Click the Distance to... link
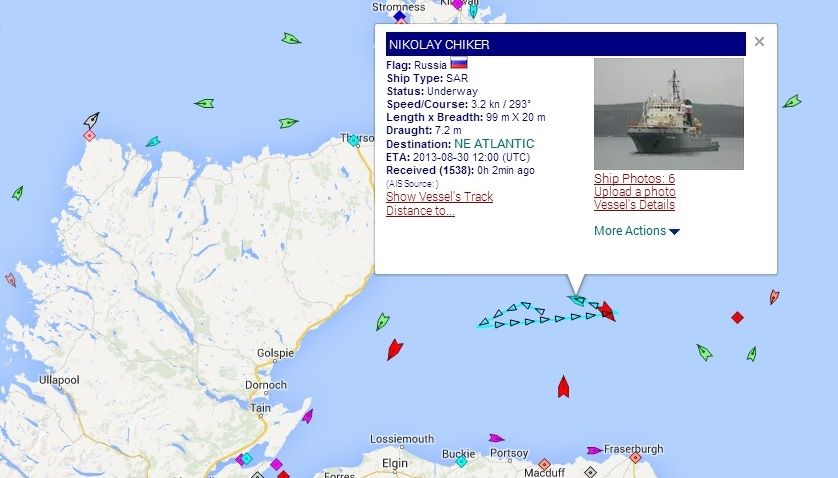838x478 pixels. (420, 211)
